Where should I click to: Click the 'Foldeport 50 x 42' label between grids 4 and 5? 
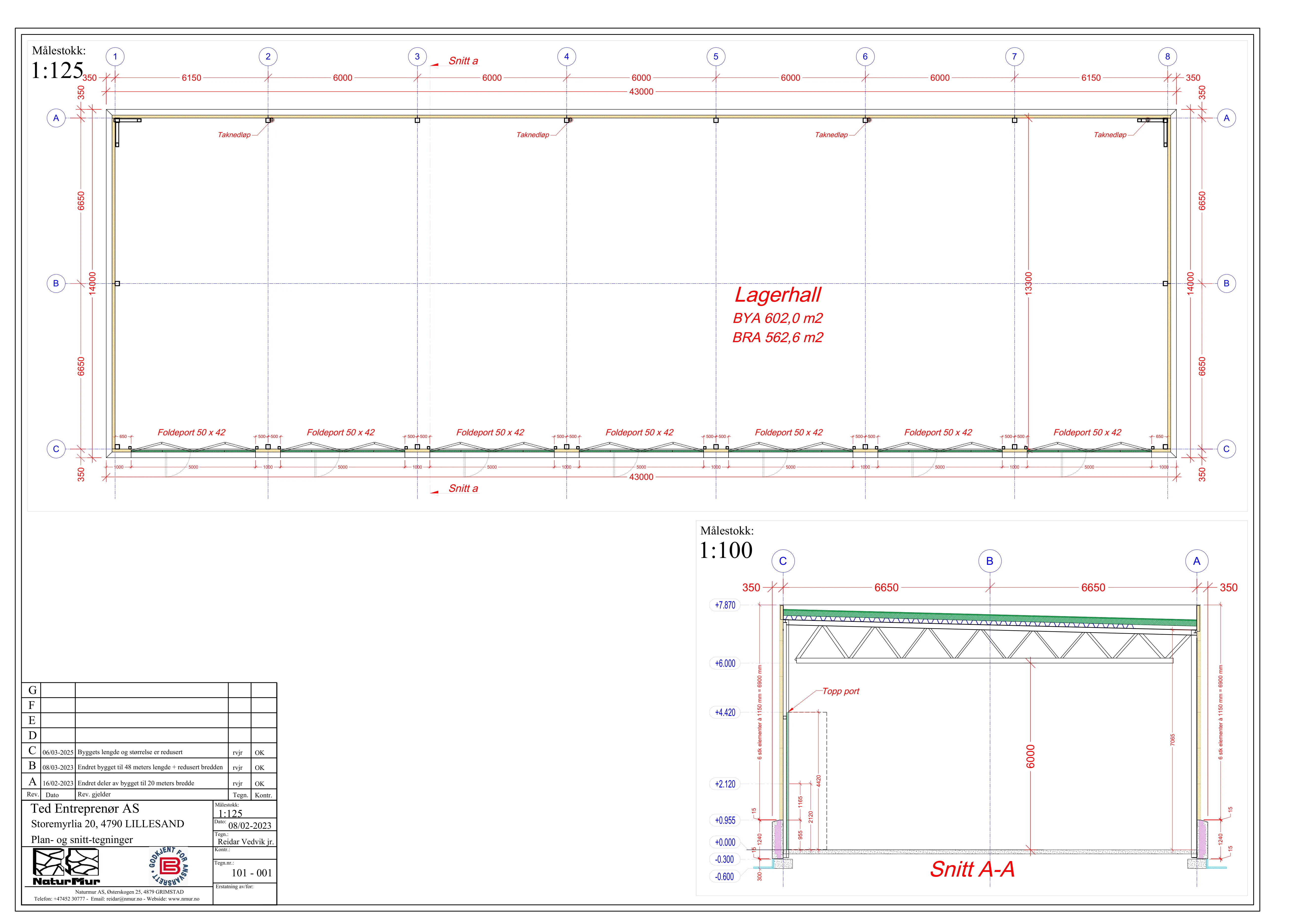(639, 433)
